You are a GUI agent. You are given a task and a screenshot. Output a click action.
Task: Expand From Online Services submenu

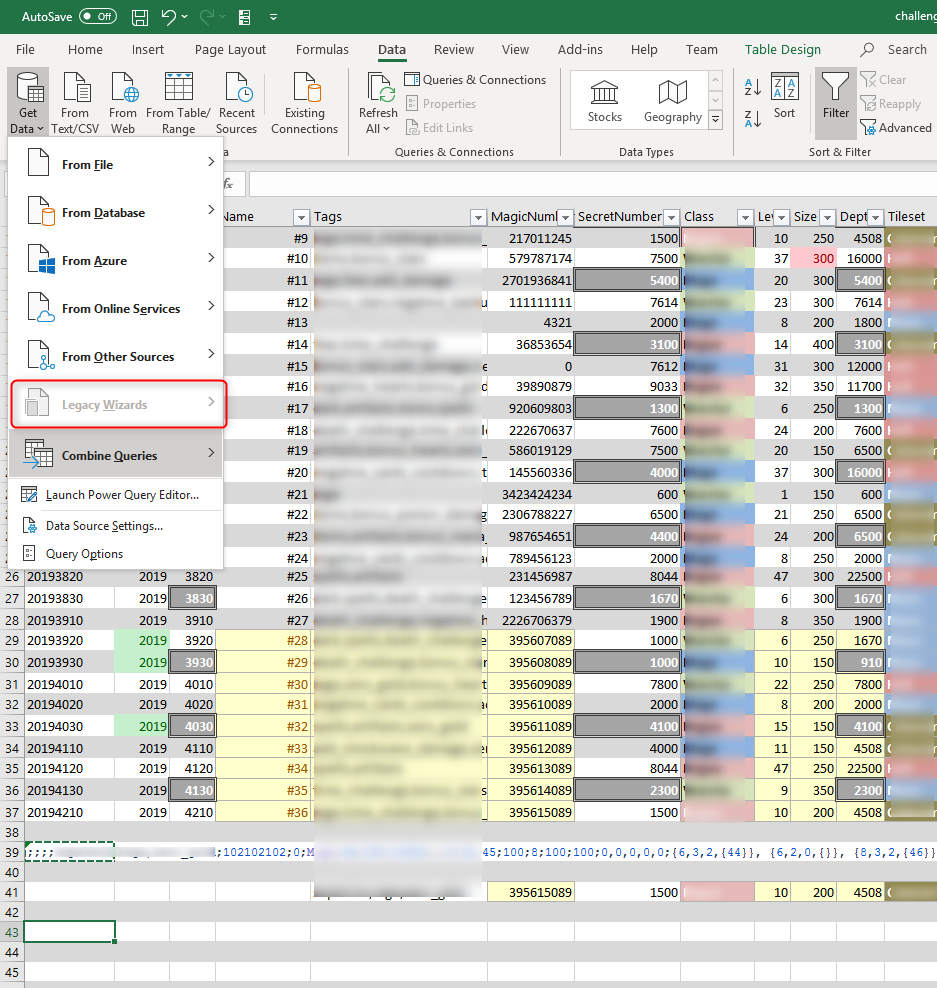click(x=117, y=308)
